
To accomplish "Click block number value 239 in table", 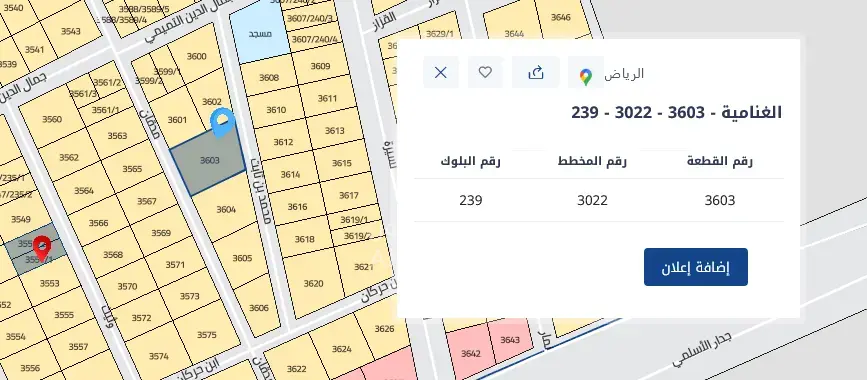I will point(471,200).
